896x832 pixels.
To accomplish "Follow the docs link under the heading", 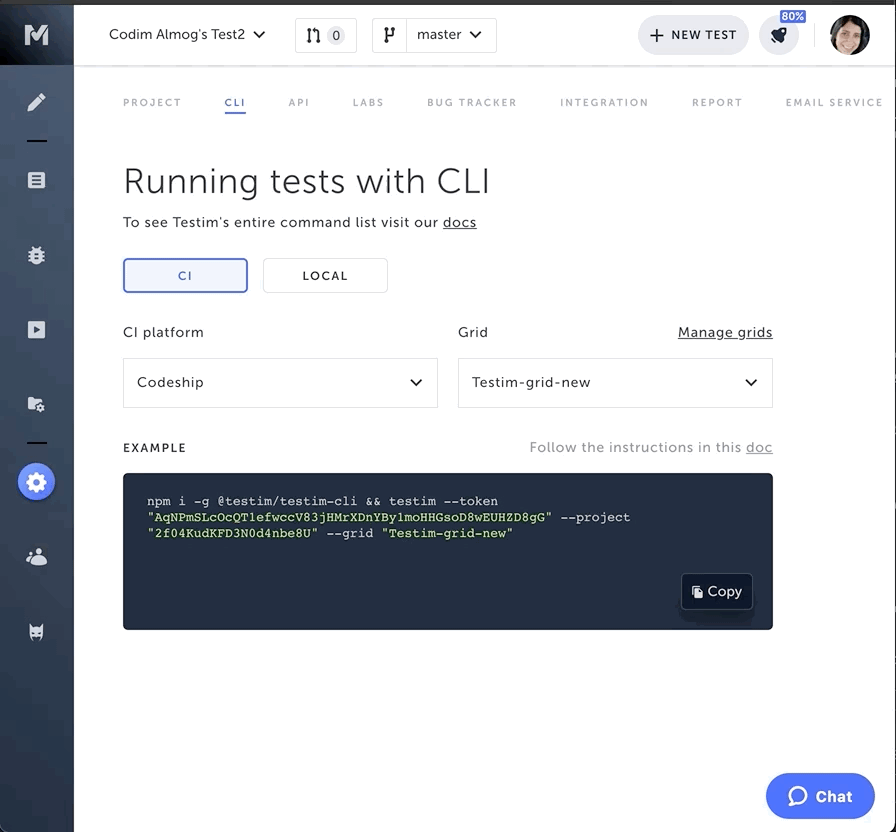I will tap(459, 222).
